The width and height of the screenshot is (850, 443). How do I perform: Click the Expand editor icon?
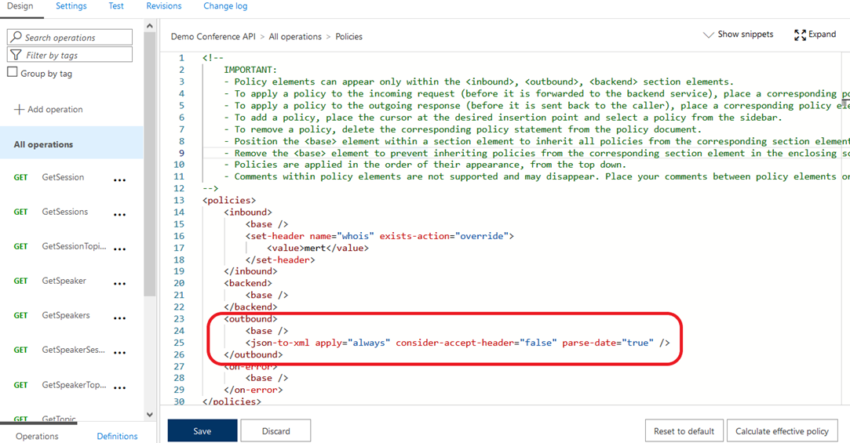coord(800,35)
